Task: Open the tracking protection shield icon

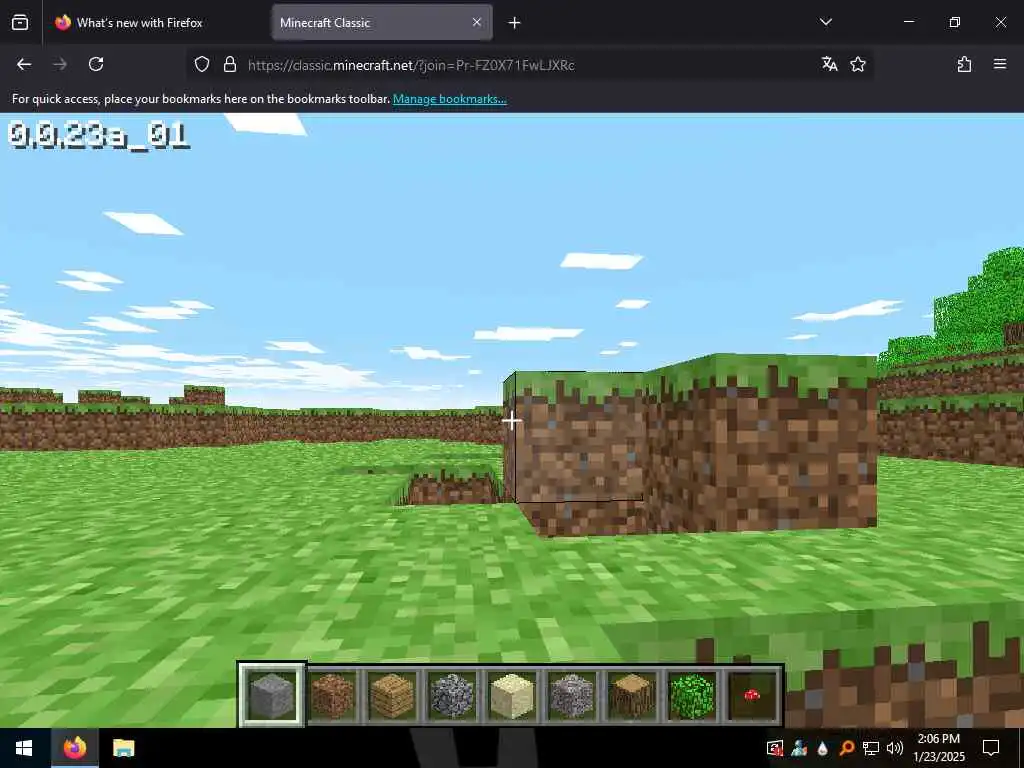Action: tap(202, 64)
